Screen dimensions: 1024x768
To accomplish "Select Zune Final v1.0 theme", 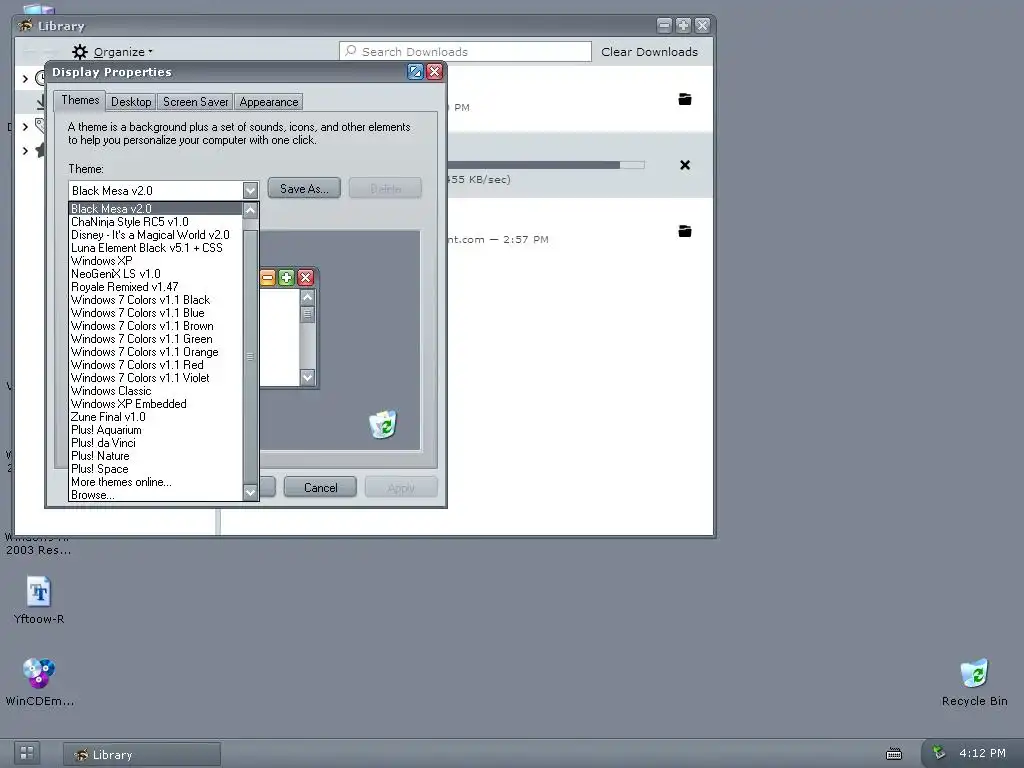I will 155,417.
